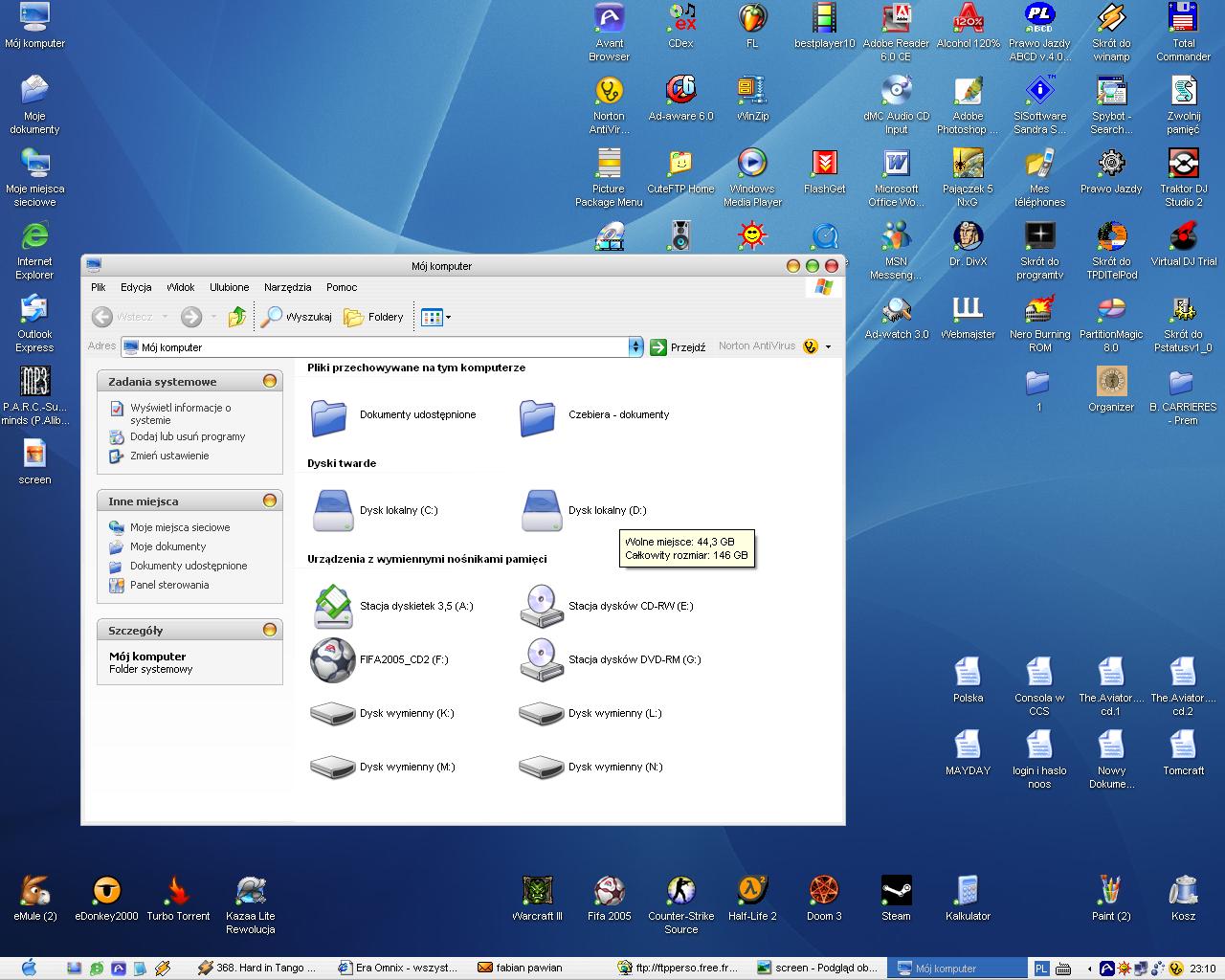Click the Zmień ustawienie link
The image size is (1225, 980).
click(169, 456)
